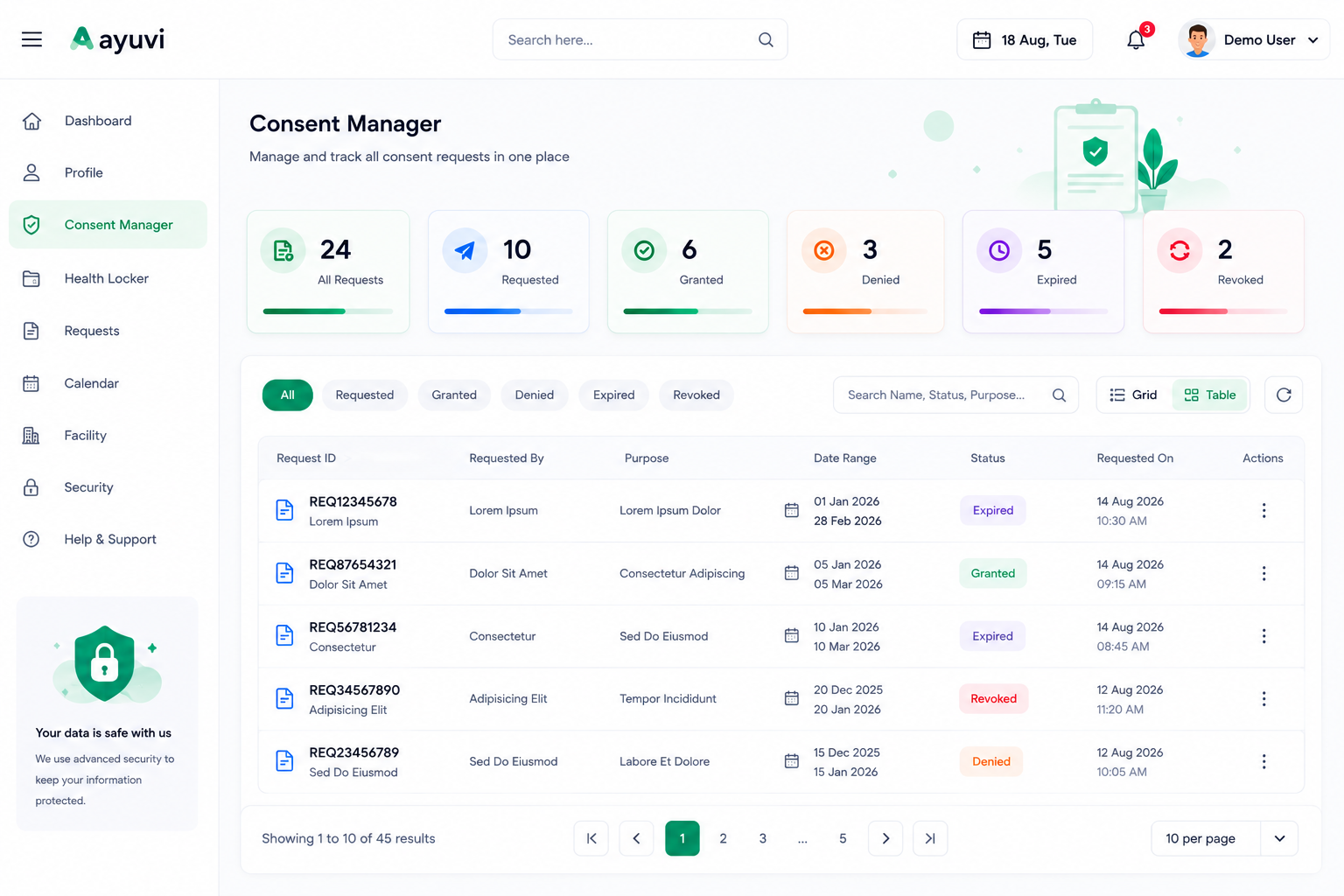The height and width of the screenshot is (896, 1344).
Task: Go to next page arrow
Action: [885, 838]
